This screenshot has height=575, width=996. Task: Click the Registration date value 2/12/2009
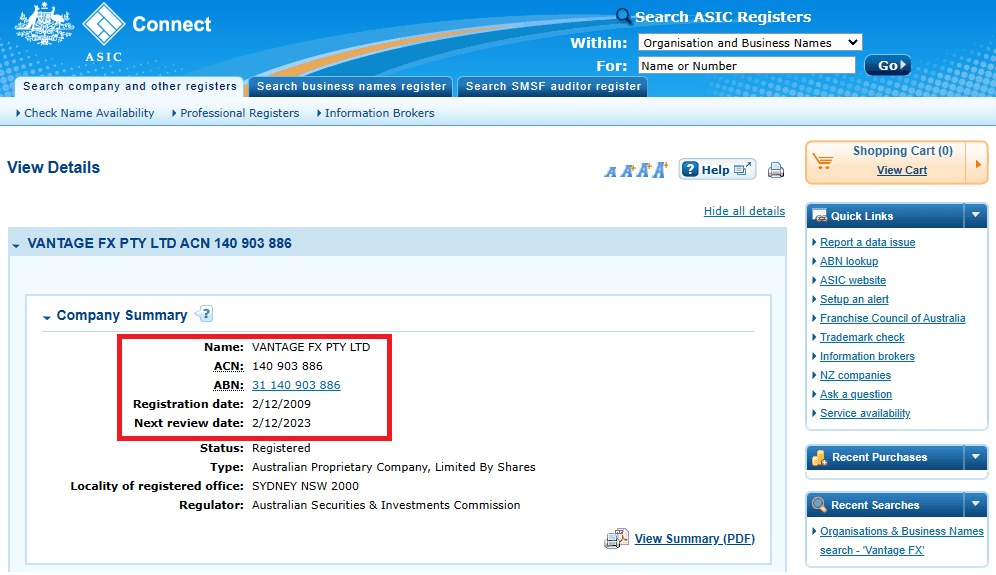281,404
